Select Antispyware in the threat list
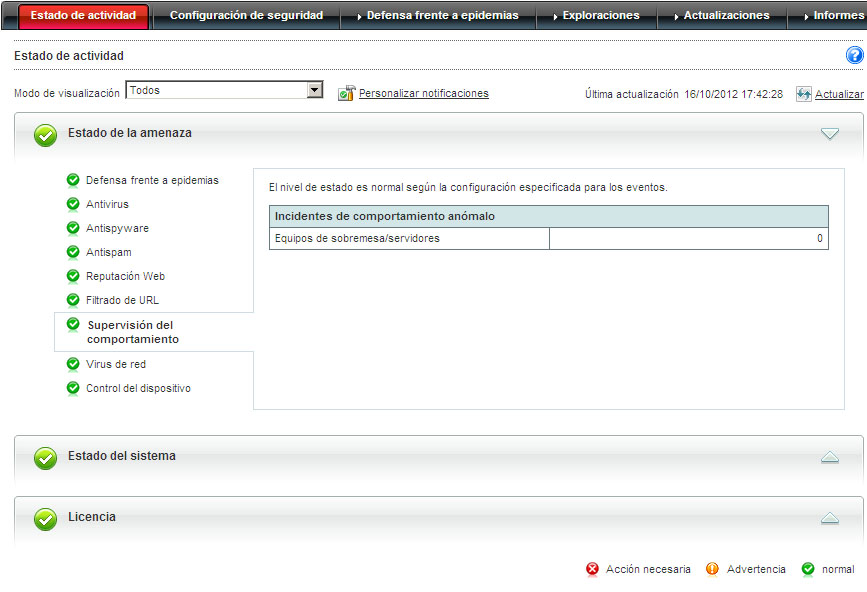Viewport: 867px width, 592px height. click(x=117, y=228)
